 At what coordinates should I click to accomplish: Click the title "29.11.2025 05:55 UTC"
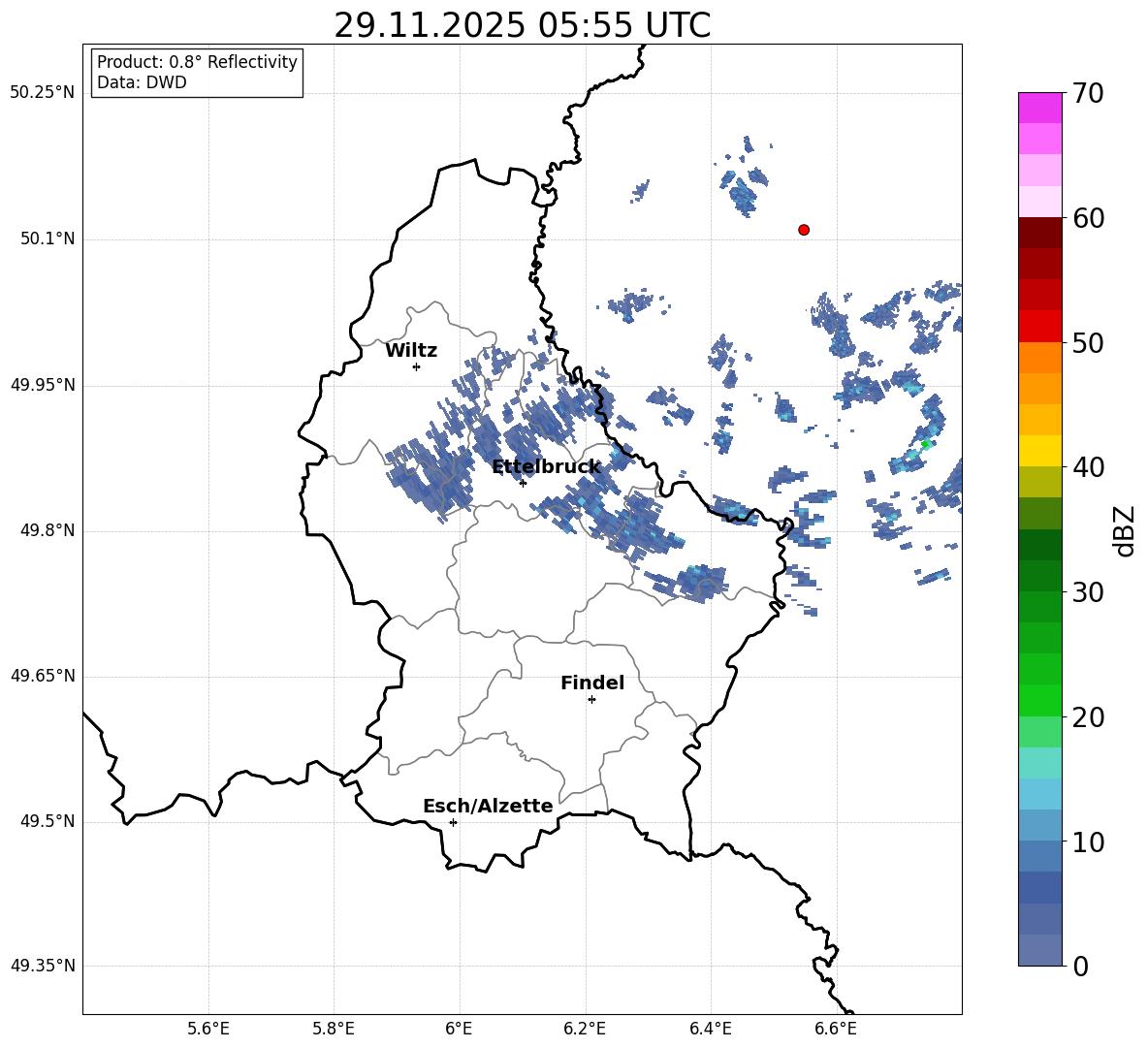522,25
